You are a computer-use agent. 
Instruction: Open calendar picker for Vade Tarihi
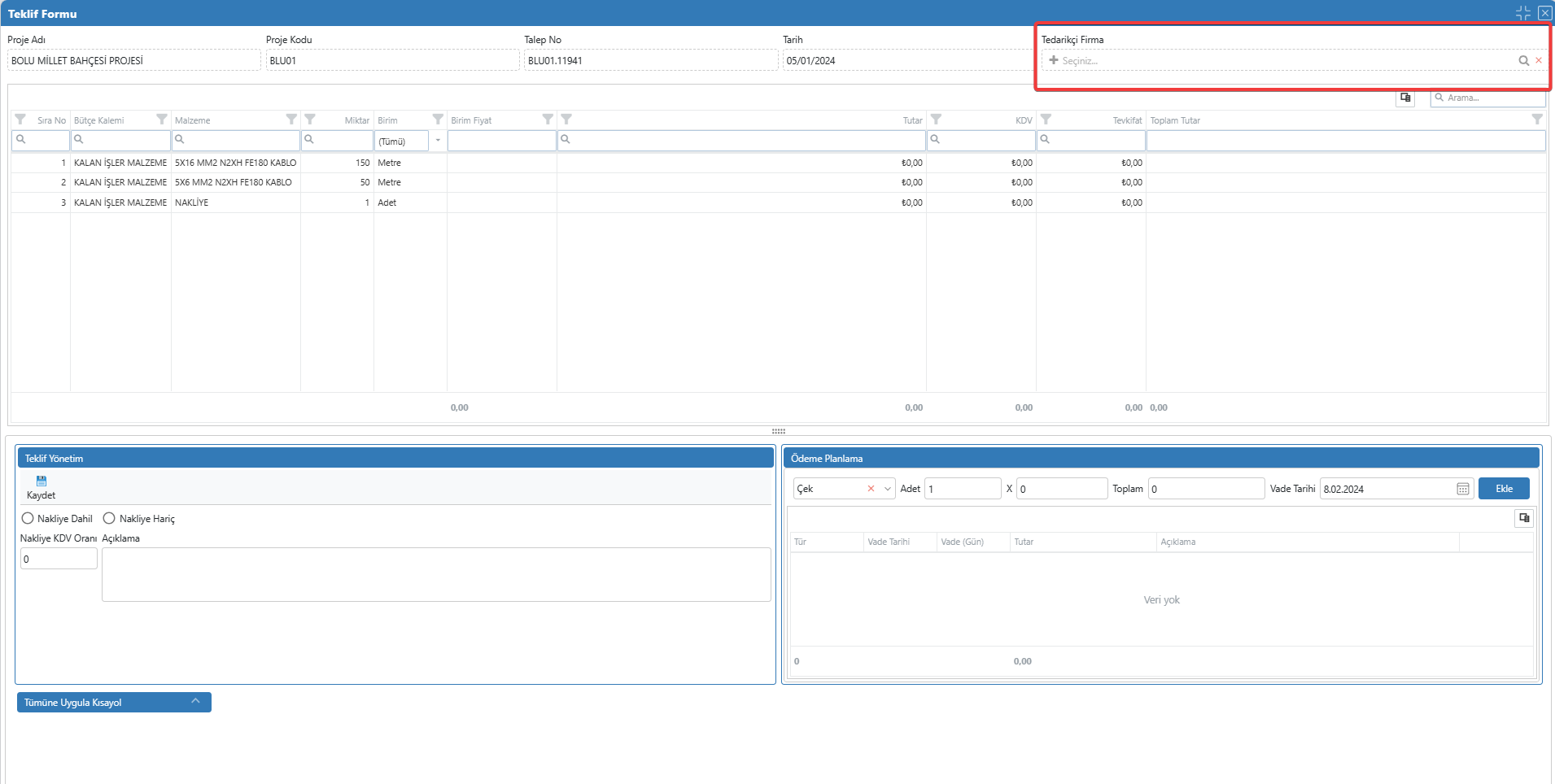[1462, 489]
